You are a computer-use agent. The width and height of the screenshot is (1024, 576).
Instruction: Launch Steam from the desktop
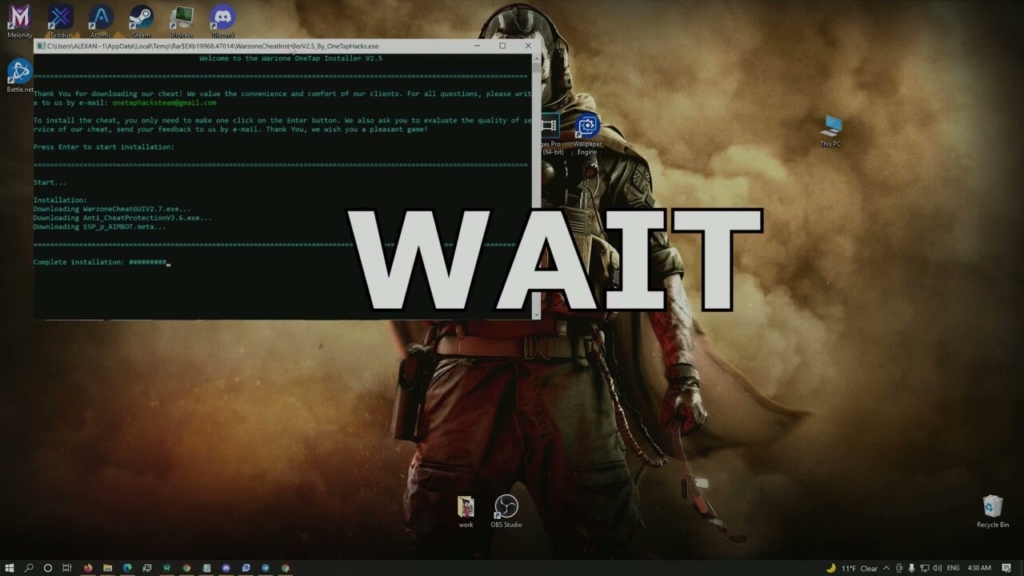point(141,17)
